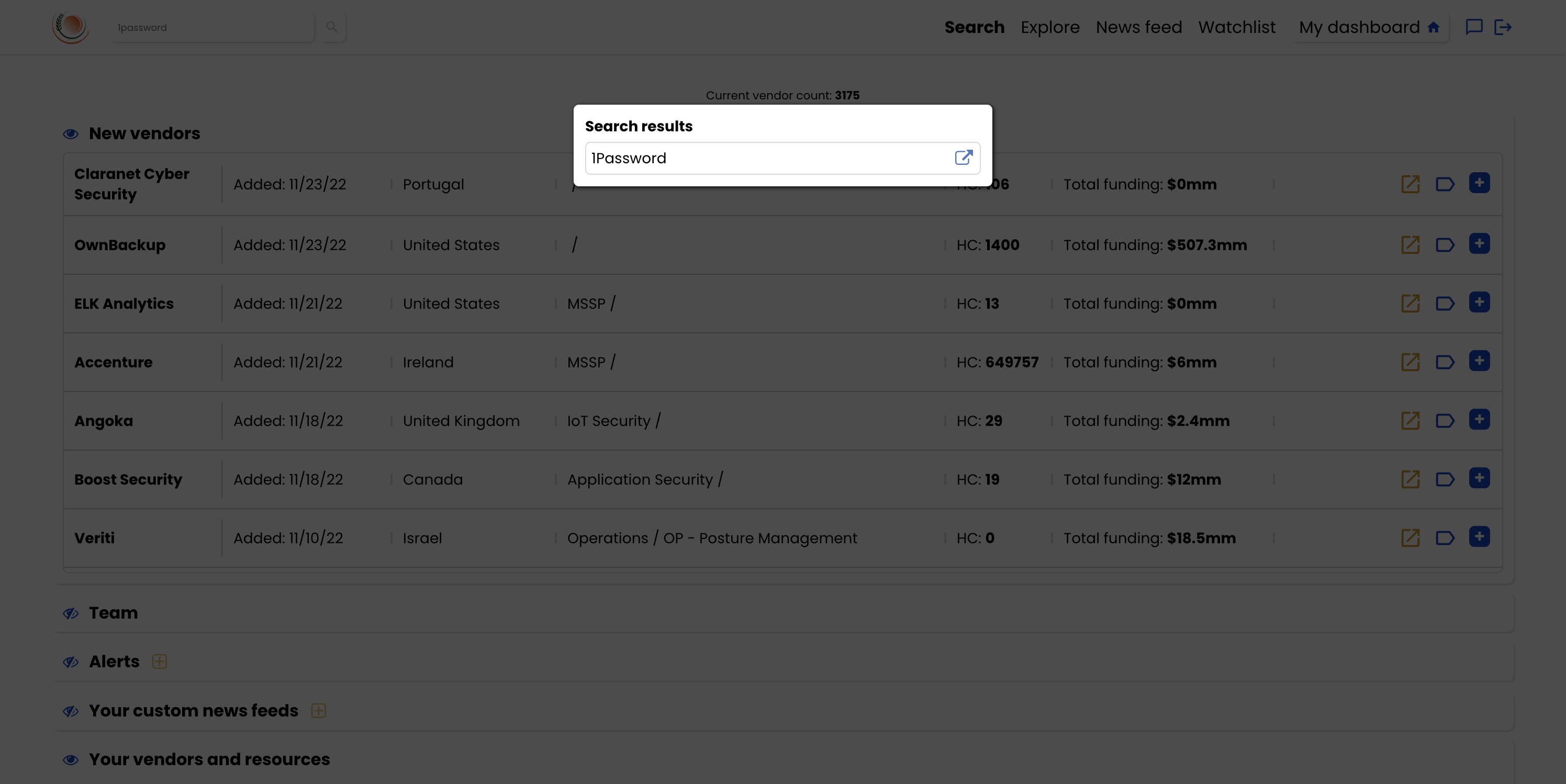This screenshot has height=784, width=1566.
Task: Click the Veriti vendor name
Action: [x=94, y=538]
